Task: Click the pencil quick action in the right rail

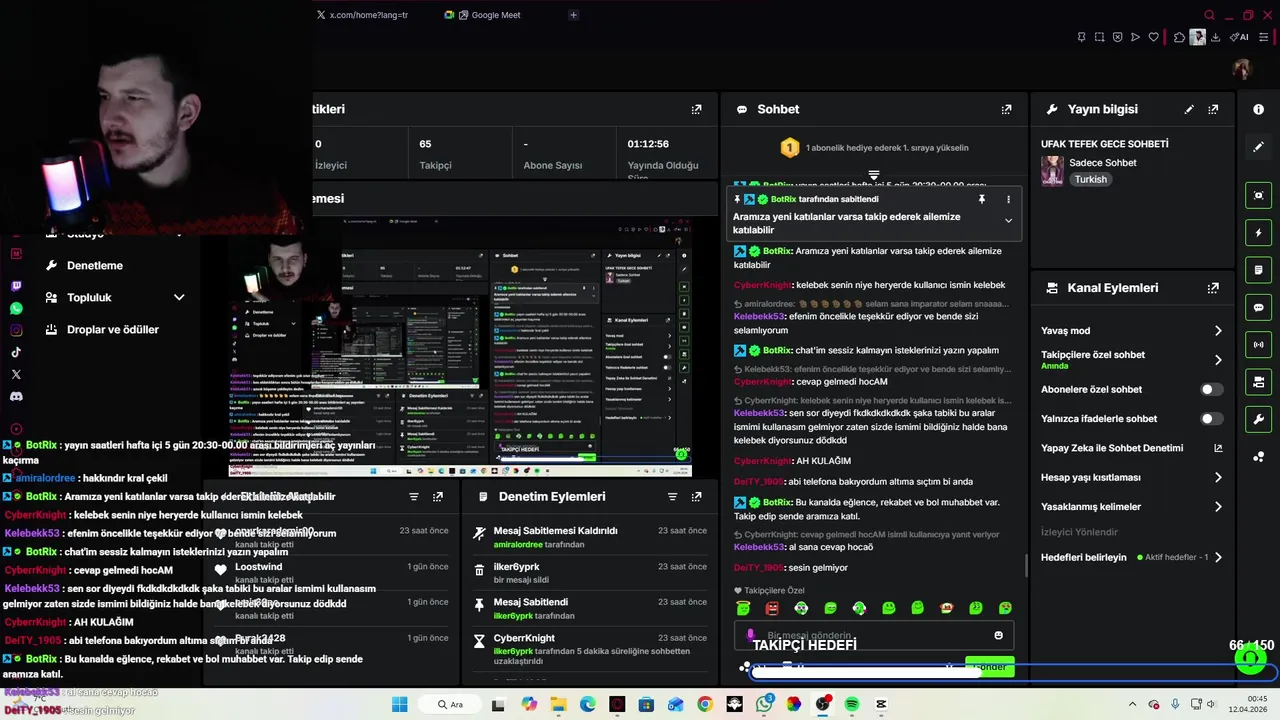Action: 1258,146
